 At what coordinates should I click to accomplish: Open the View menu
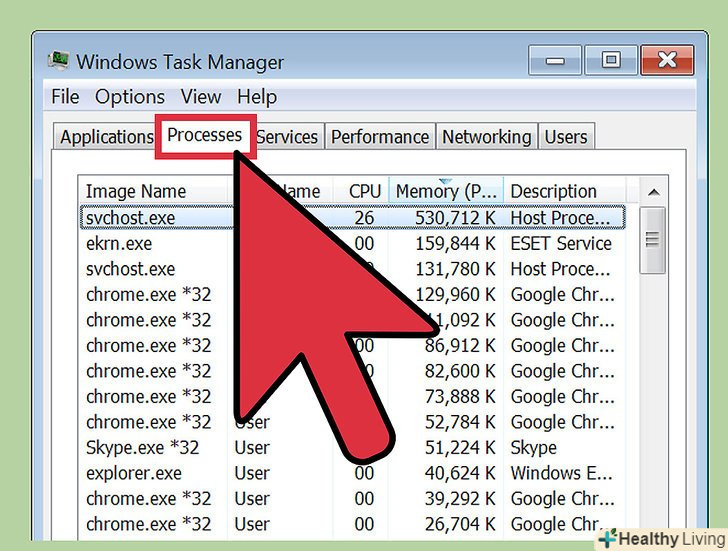(x=201, y=97)
